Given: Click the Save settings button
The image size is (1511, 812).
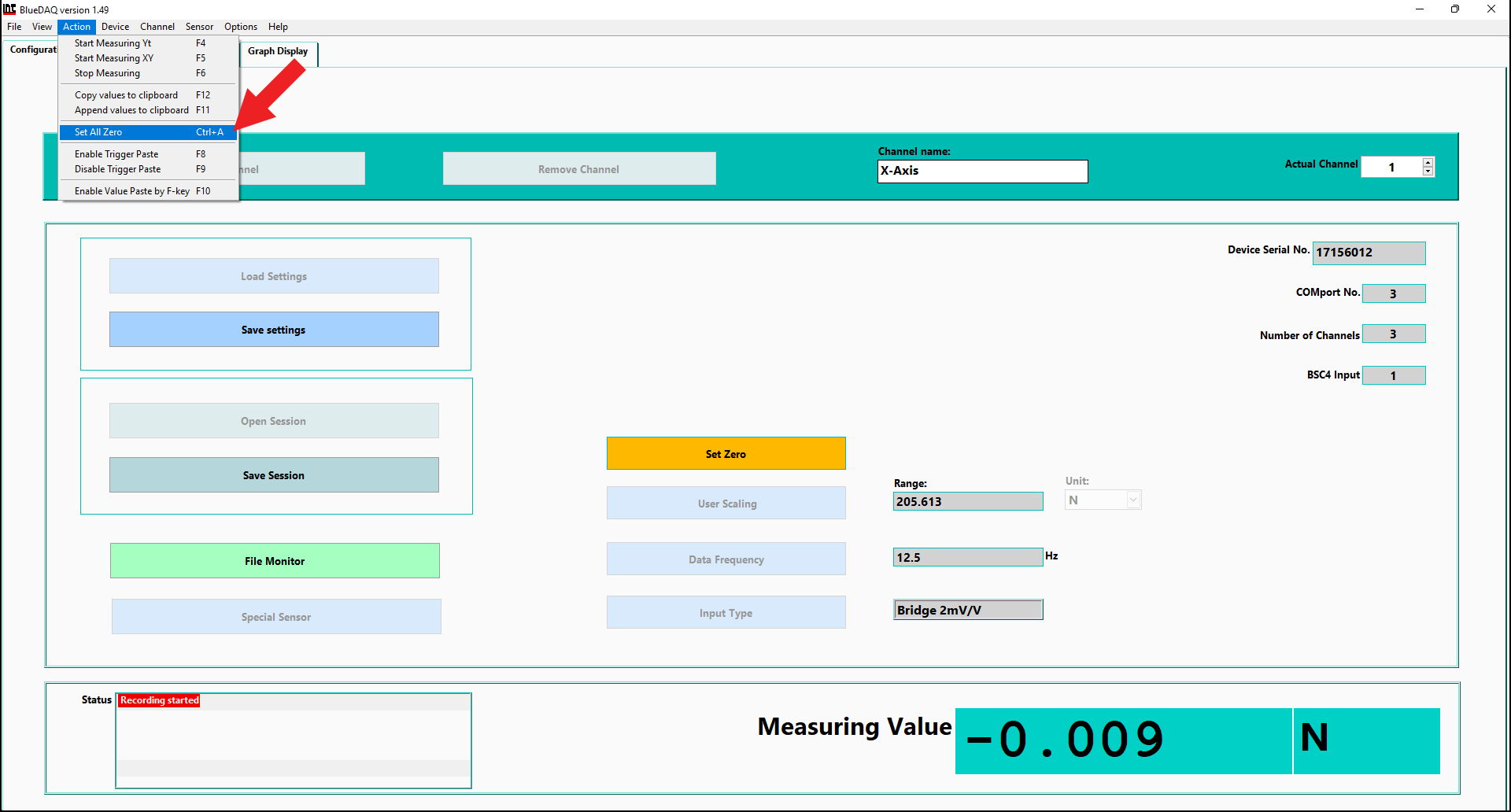Looking at the screenshot, I should click(x=274, y=330).
